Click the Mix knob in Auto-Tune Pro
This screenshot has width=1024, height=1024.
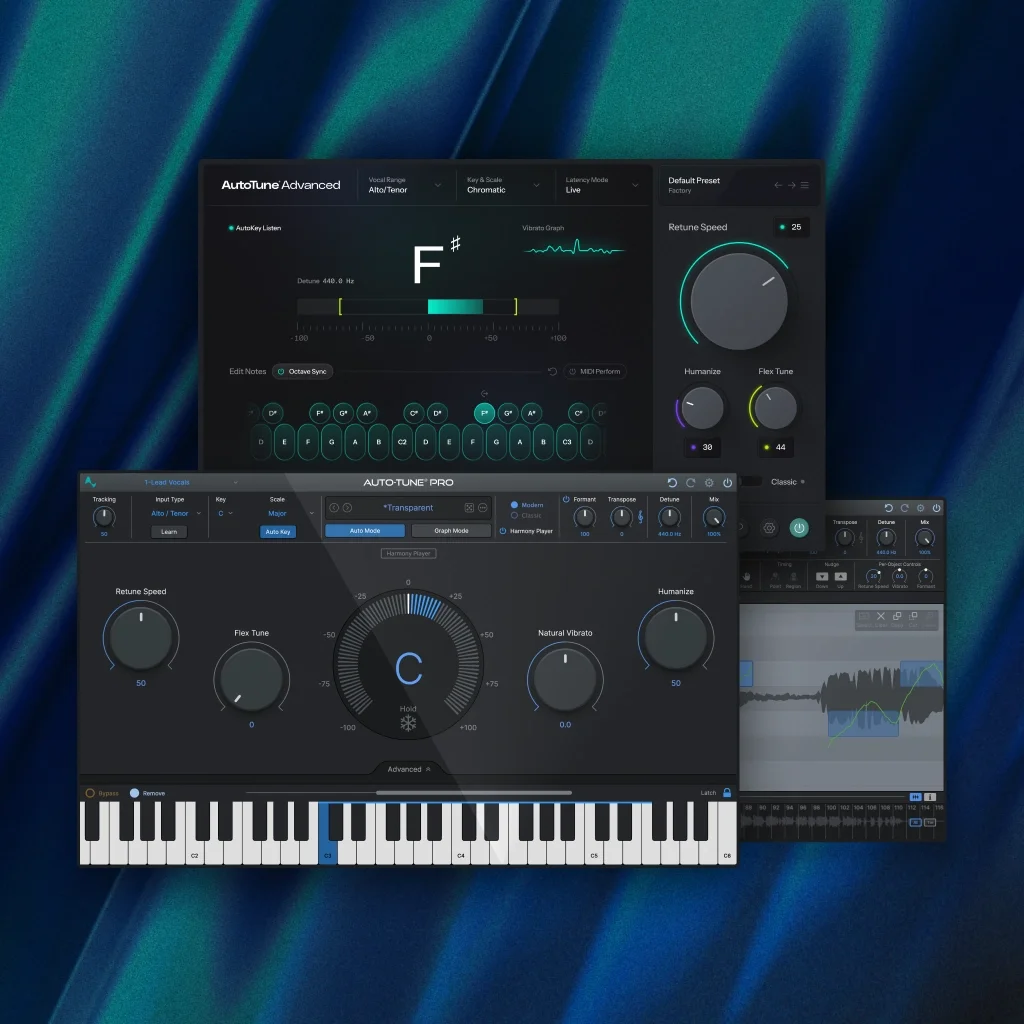[714, 517]
